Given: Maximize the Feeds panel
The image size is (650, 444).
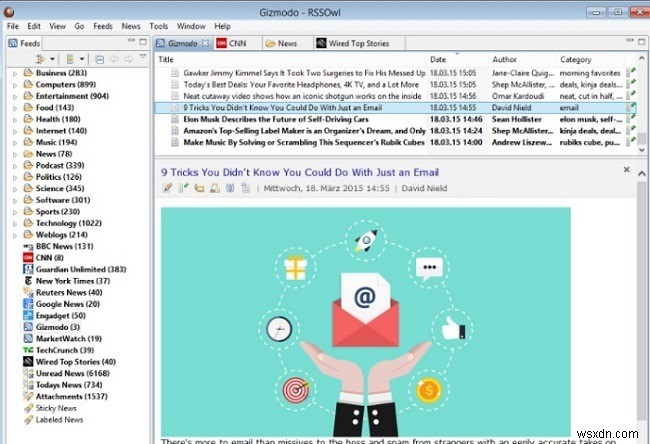Looking at the screenshot, I should [x=143, y=41].
